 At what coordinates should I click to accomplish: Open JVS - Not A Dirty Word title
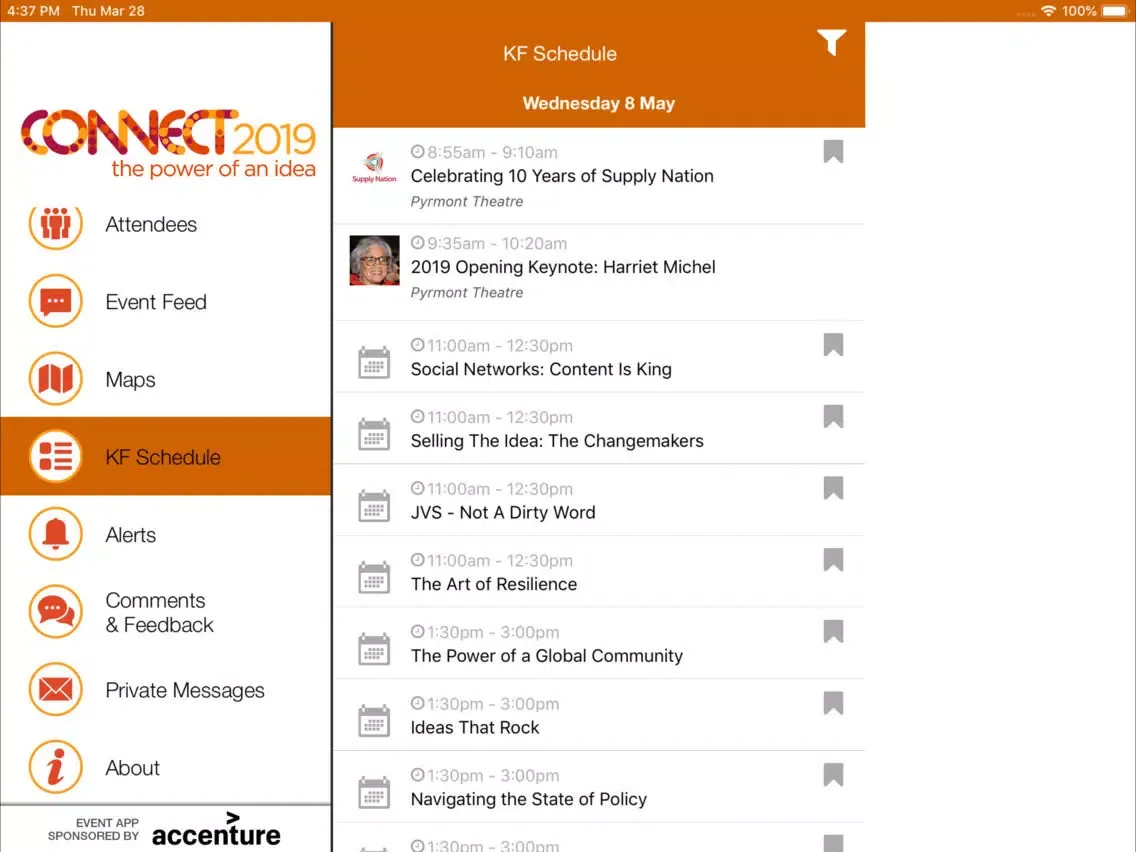pos(503,513)
